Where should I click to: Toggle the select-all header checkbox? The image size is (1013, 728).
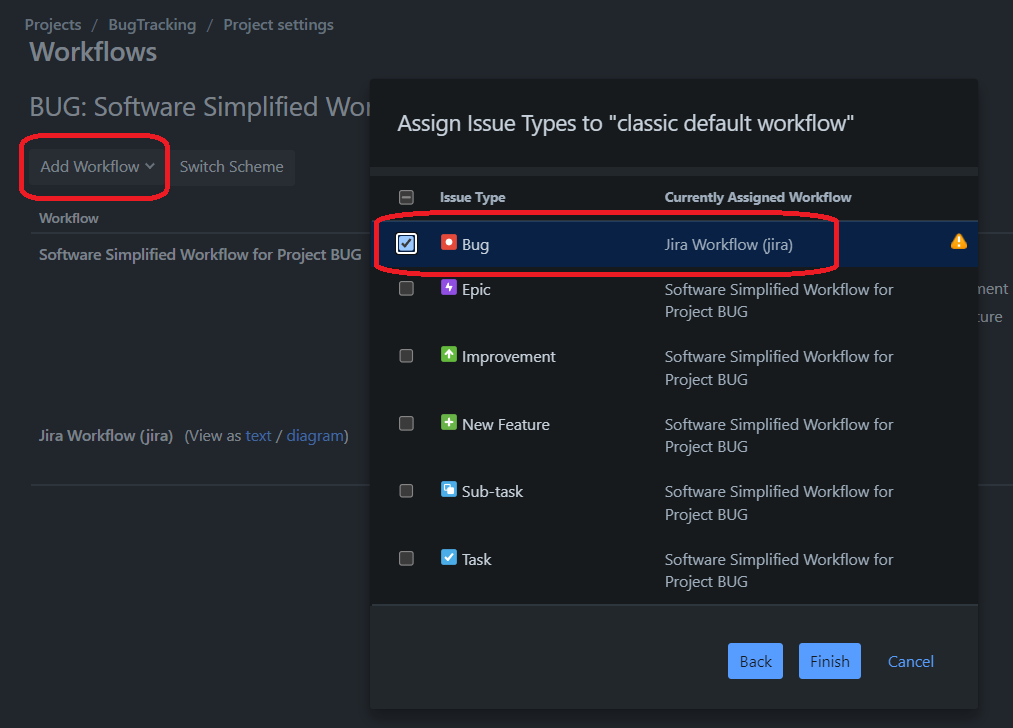406,198
